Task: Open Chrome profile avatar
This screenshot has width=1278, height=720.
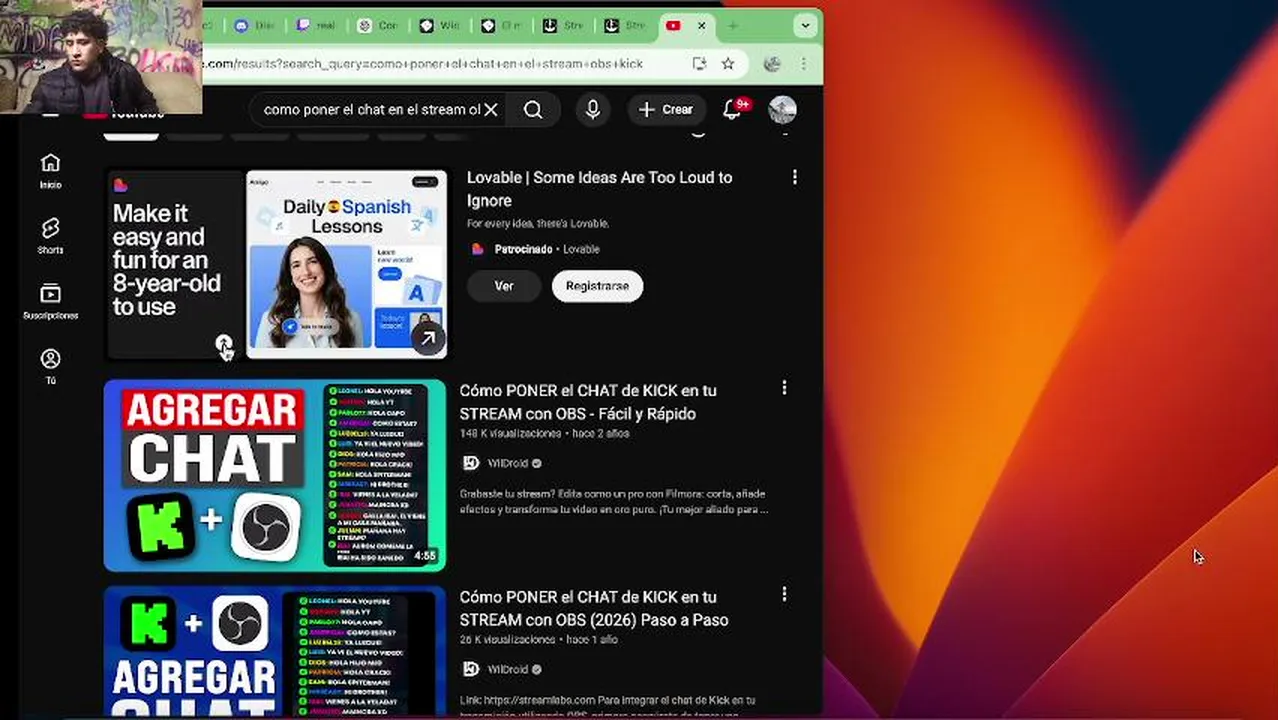Action: [772, 64]
